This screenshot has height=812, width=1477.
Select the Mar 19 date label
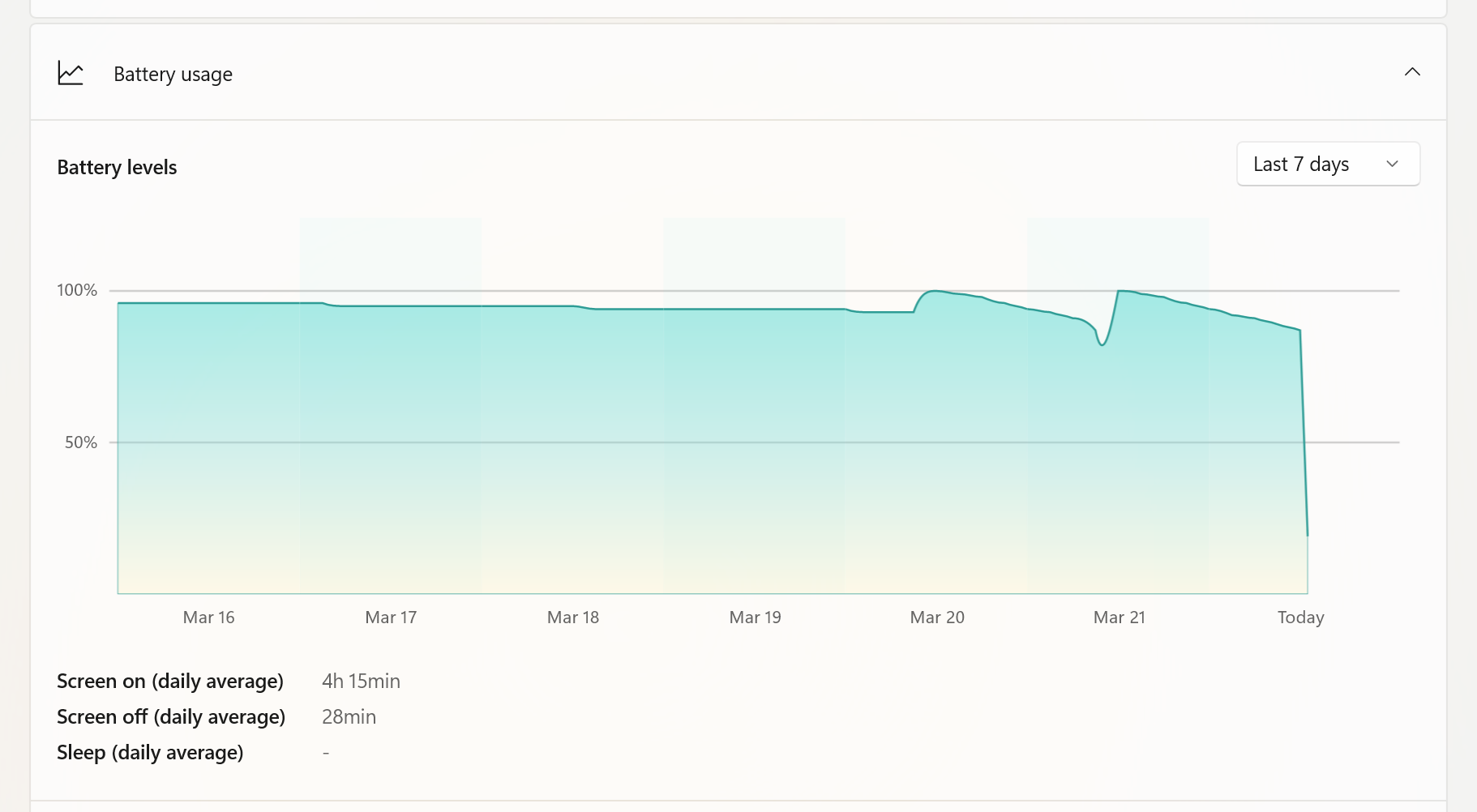755,618
